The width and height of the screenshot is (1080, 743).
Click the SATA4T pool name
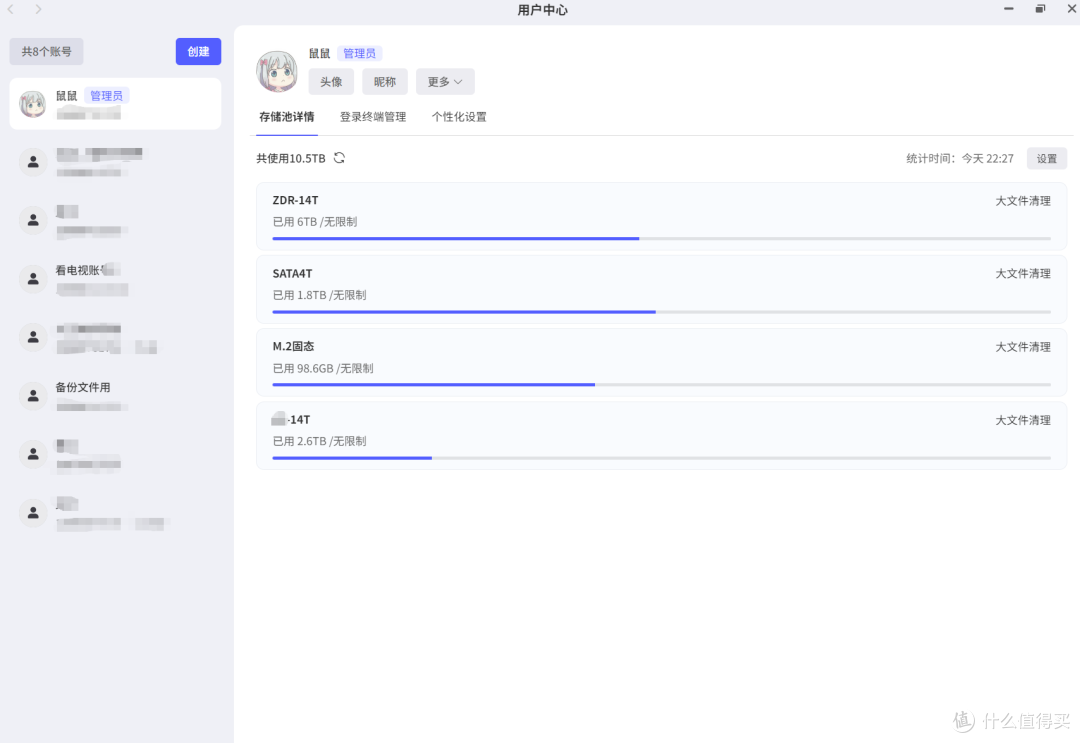[x=292, y=273]
